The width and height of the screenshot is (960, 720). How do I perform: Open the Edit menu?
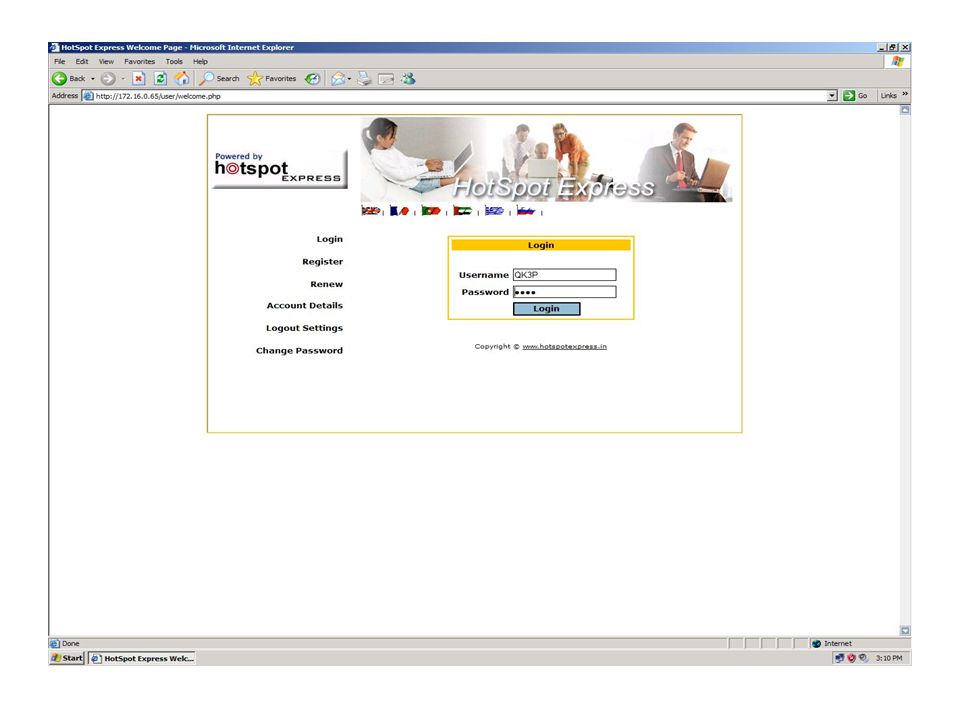coord(82,61)
